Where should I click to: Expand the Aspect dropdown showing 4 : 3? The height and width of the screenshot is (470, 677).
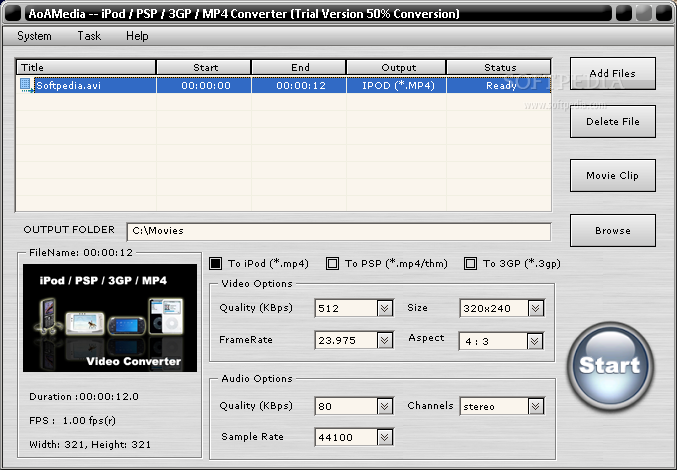click(535, 341)
